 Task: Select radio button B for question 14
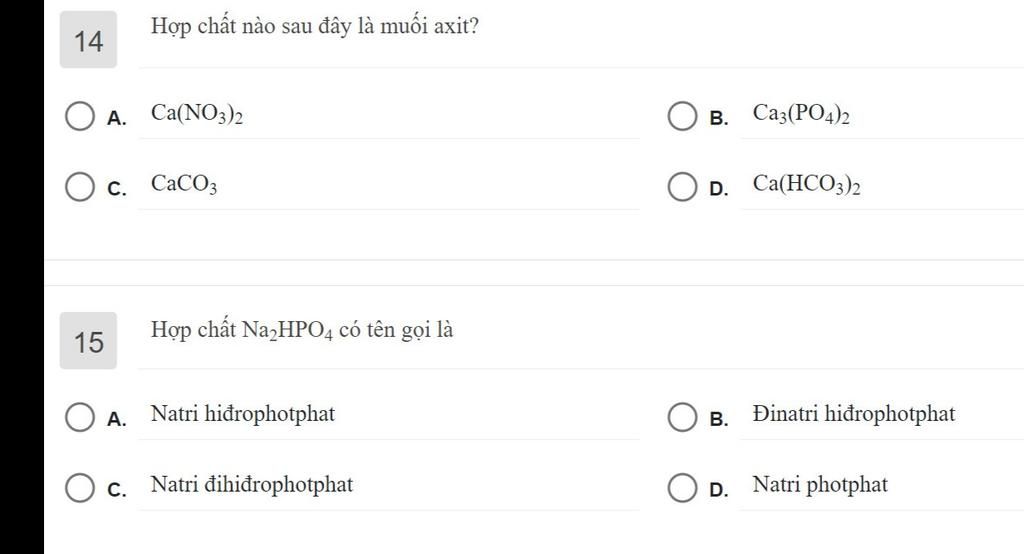pos(682,116)
